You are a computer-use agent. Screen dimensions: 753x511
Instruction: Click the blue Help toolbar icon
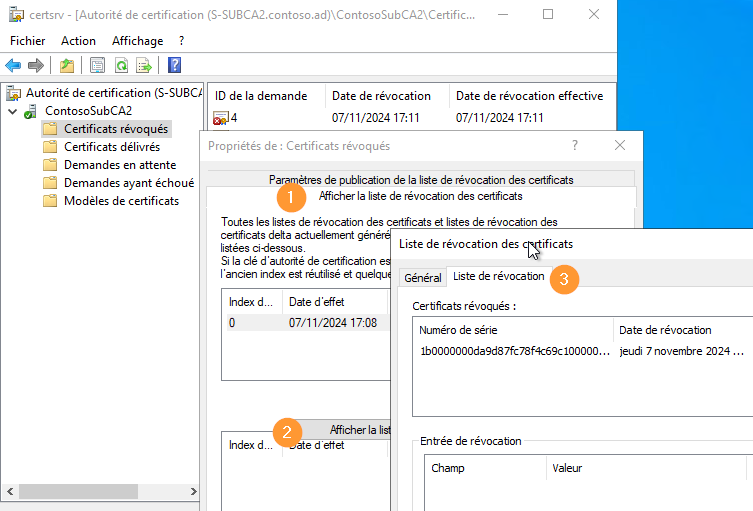[174, 65]
